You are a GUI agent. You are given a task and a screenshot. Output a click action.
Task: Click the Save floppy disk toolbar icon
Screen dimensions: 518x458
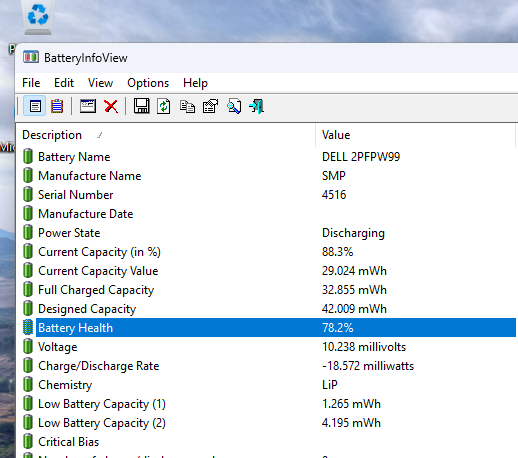click(x=141, y=106)
